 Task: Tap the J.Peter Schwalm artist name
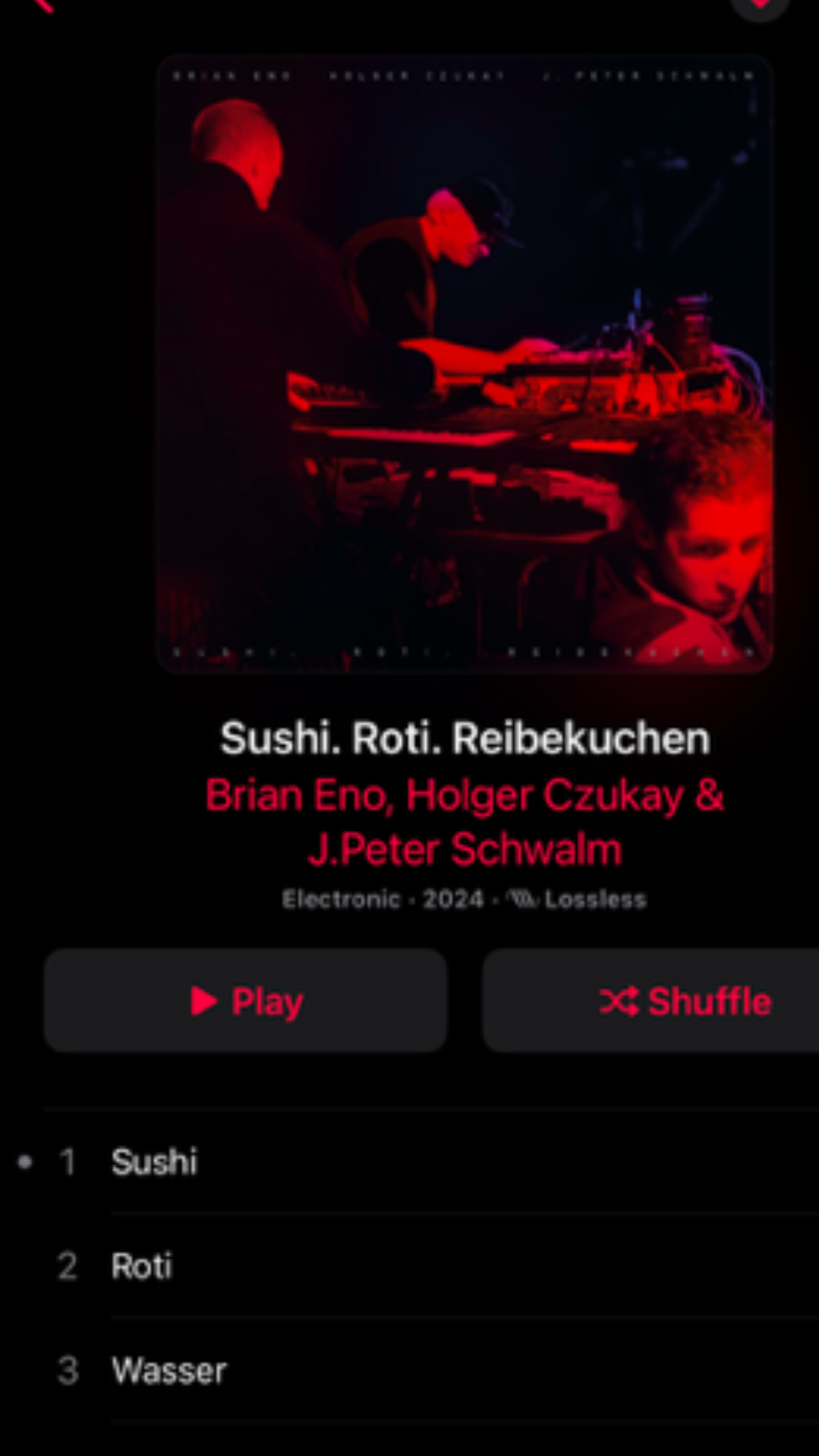point(465,849)
